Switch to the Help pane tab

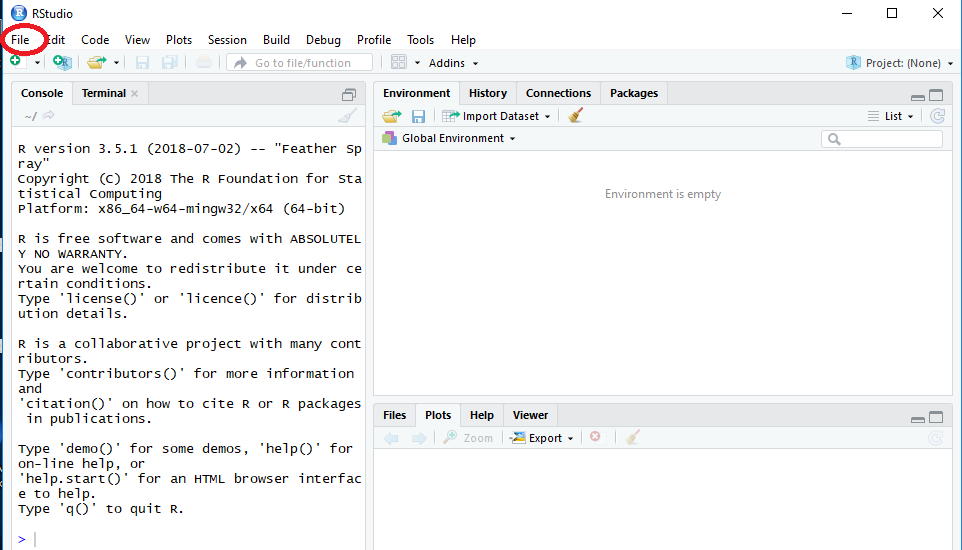point(482,416)
